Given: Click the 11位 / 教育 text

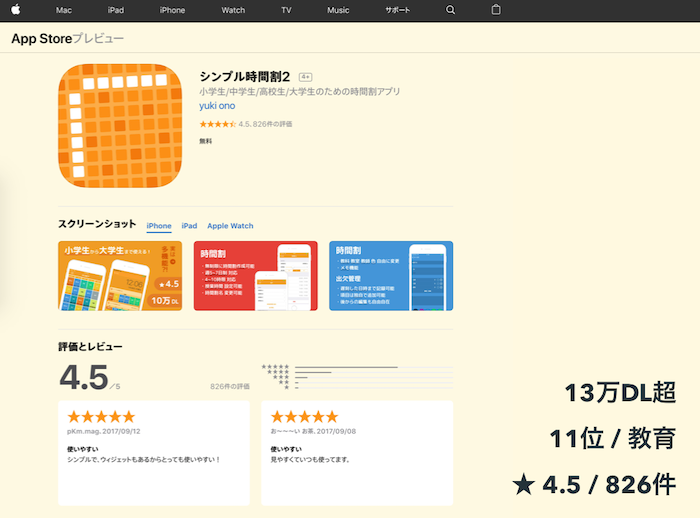Looking at the screenshot, I should (x=612, y=438).
